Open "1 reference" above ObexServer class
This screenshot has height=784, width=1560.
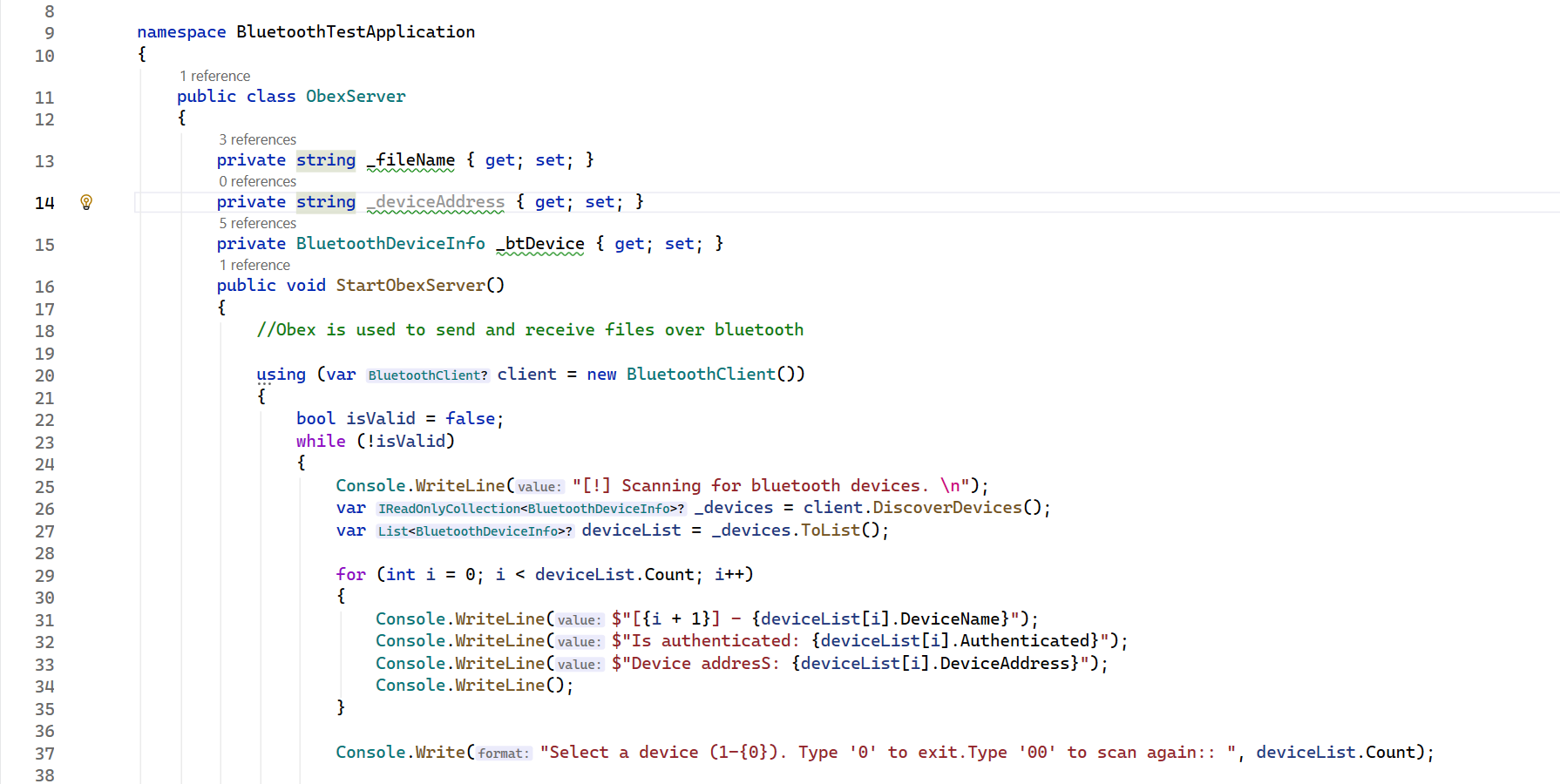tap(214, 76)
